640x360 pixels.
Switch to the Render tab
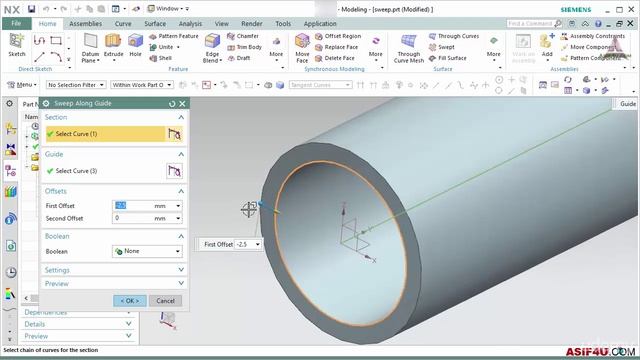[x=251, y=24]
